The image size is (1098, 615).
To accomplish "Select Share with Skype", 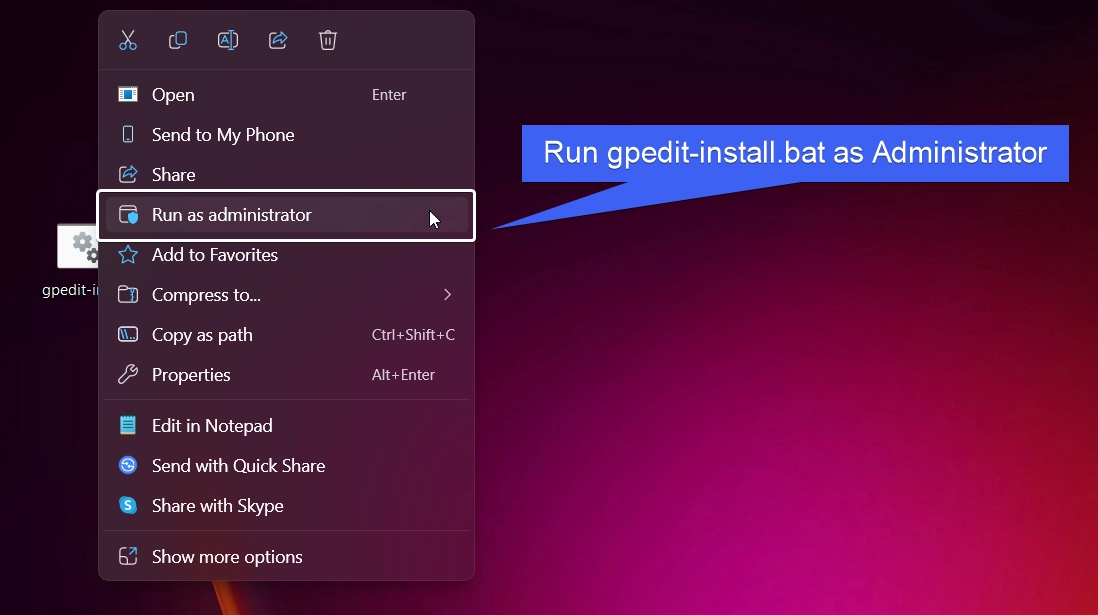I will (x=286, y=506).
